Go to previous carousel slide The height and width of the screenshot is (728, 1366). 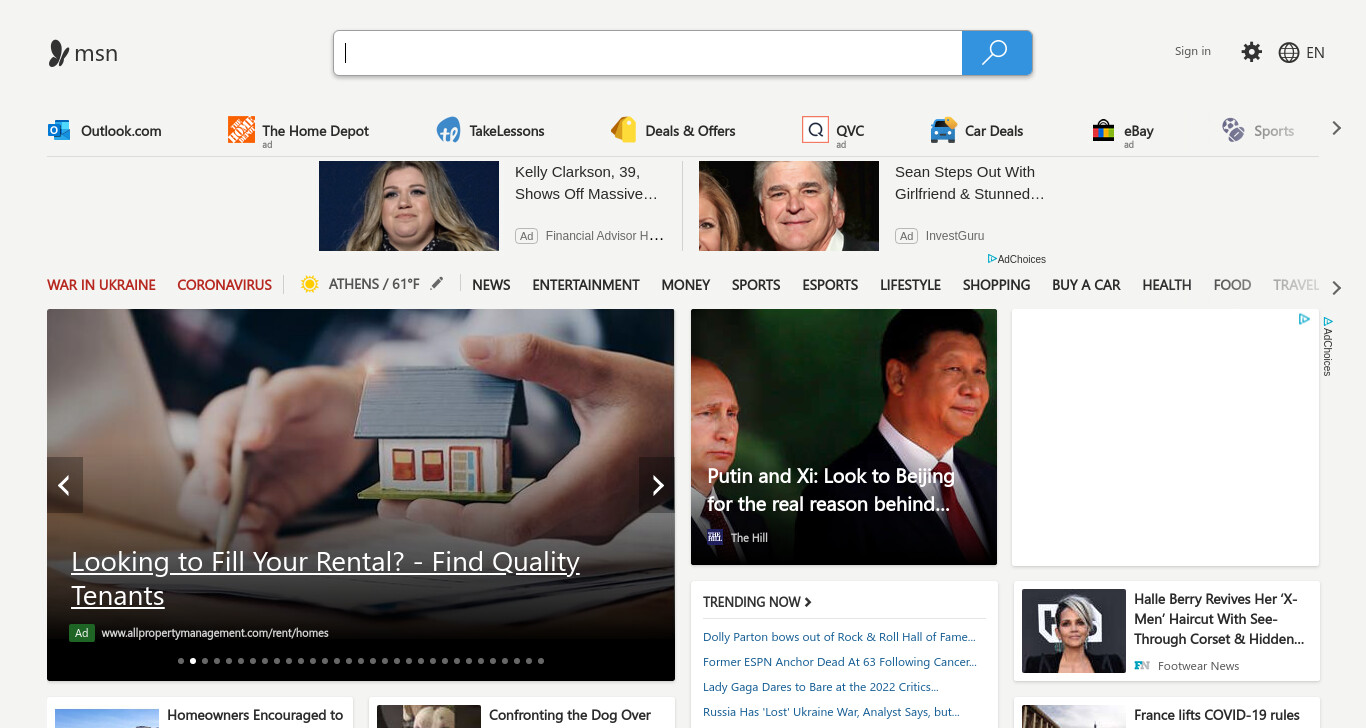(65, 485)
